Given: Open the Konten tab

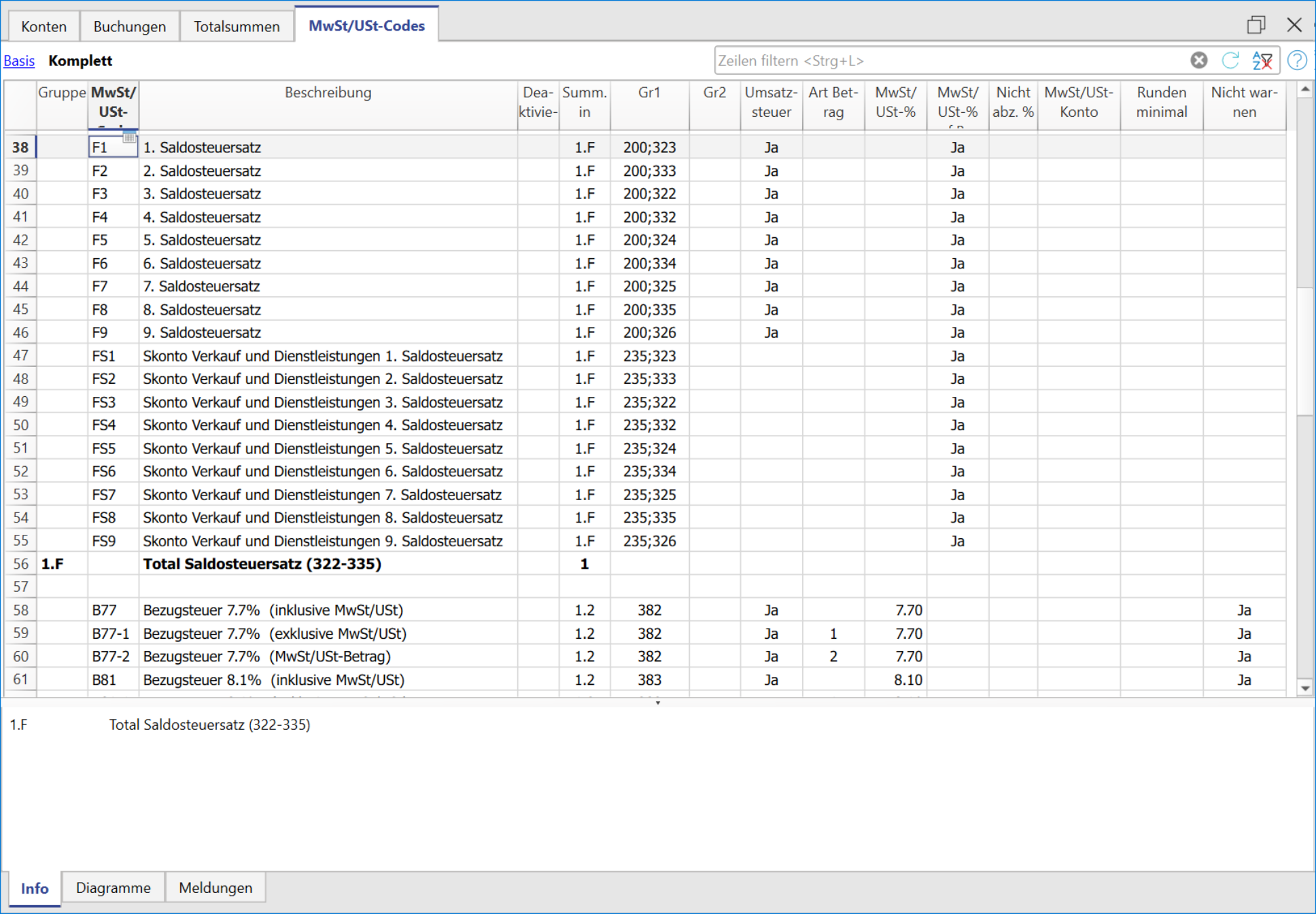Looking at the screenshot, I should point(44,27).
